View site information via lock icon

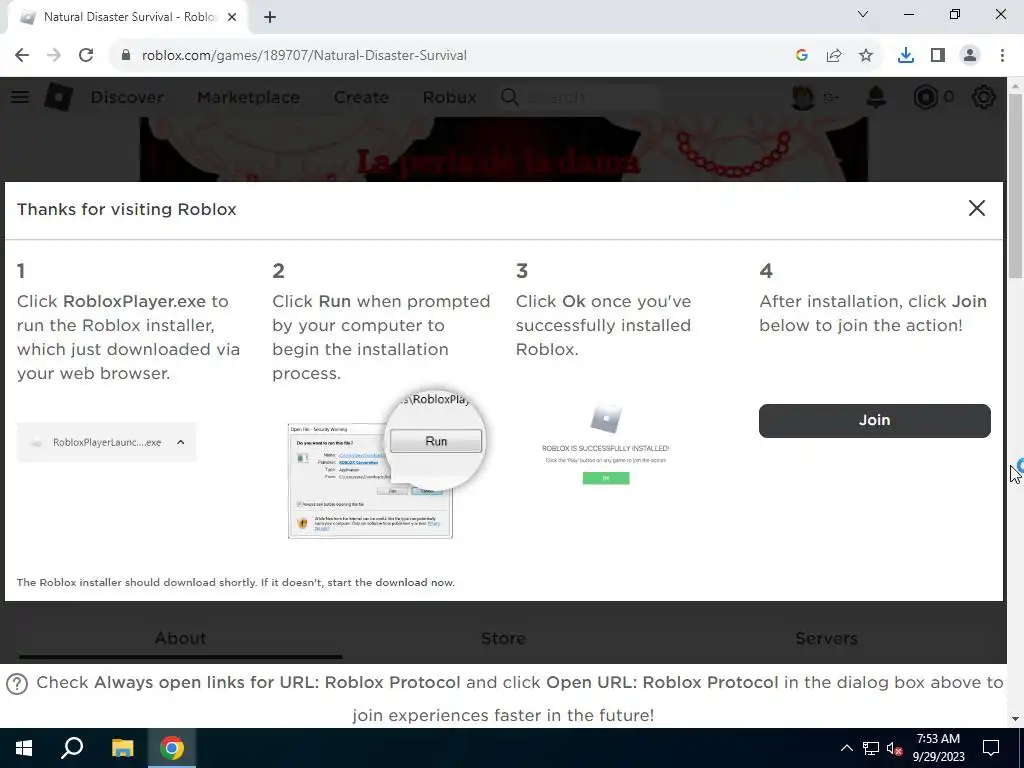pyautogui.click(x=126, y=55)
